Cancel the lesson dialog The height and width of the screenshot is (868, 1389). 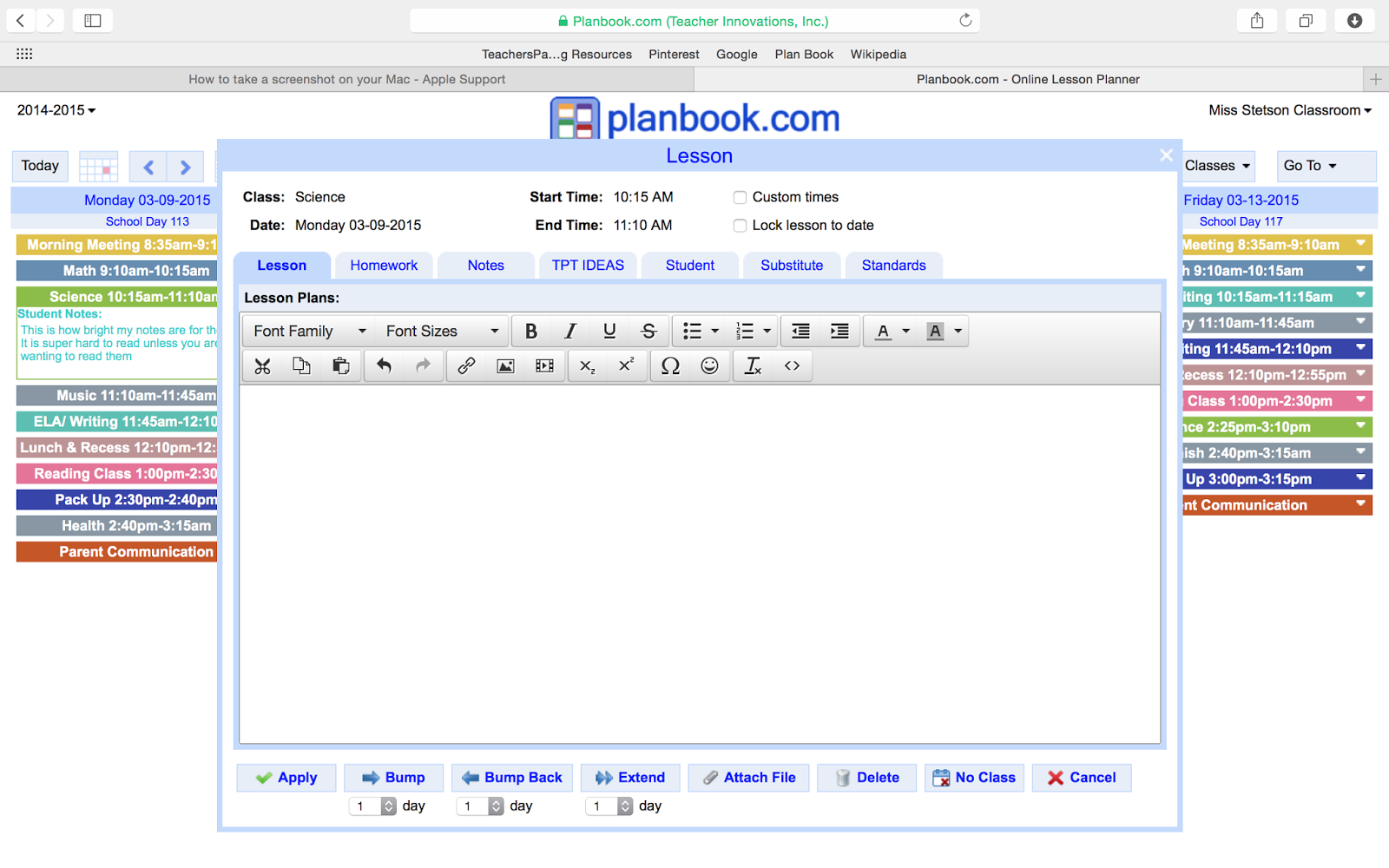pyautogui.click(x=1082, y=778)
